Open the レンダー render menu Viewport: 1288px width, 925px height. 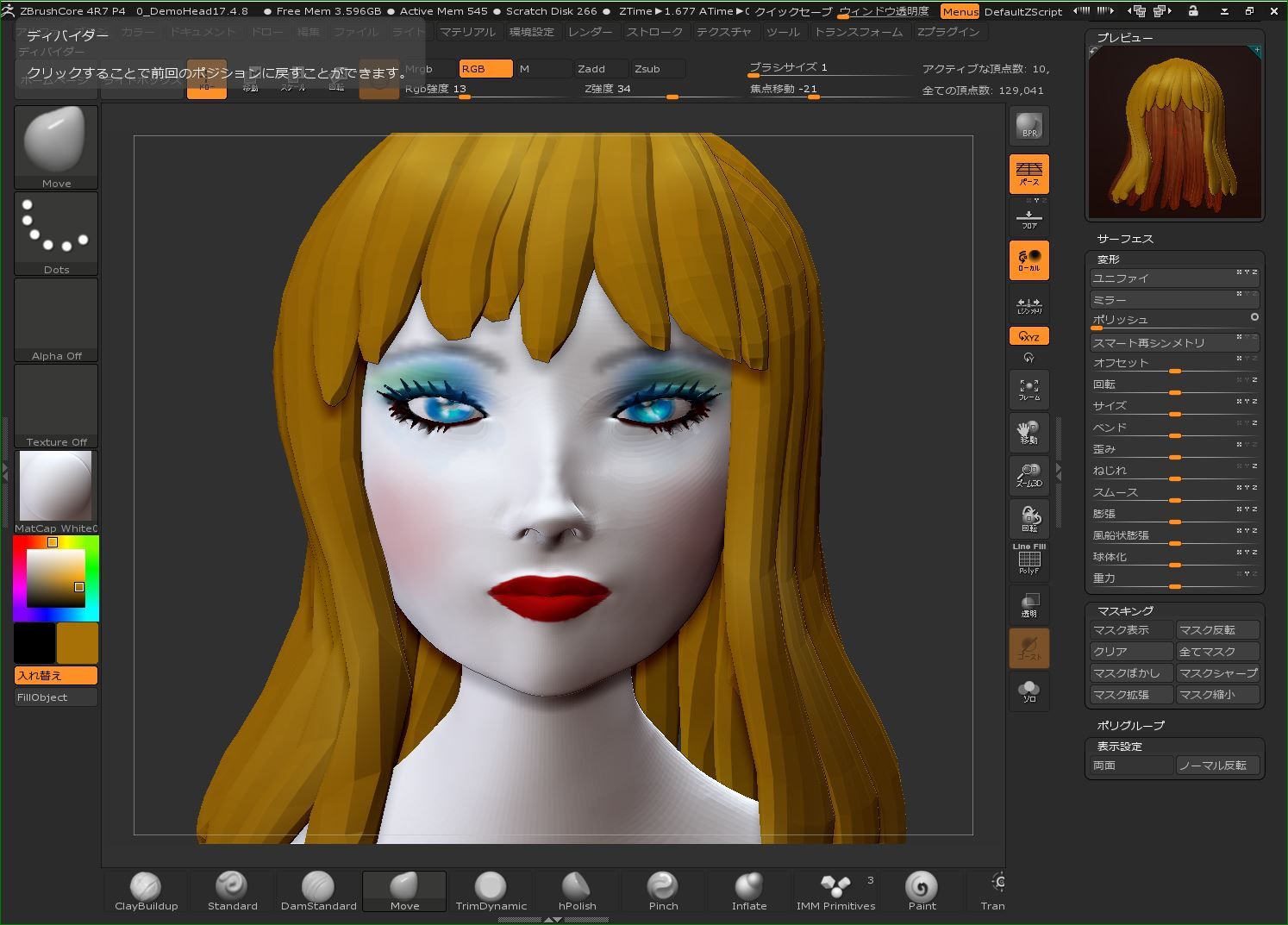(x=590, y=32)
